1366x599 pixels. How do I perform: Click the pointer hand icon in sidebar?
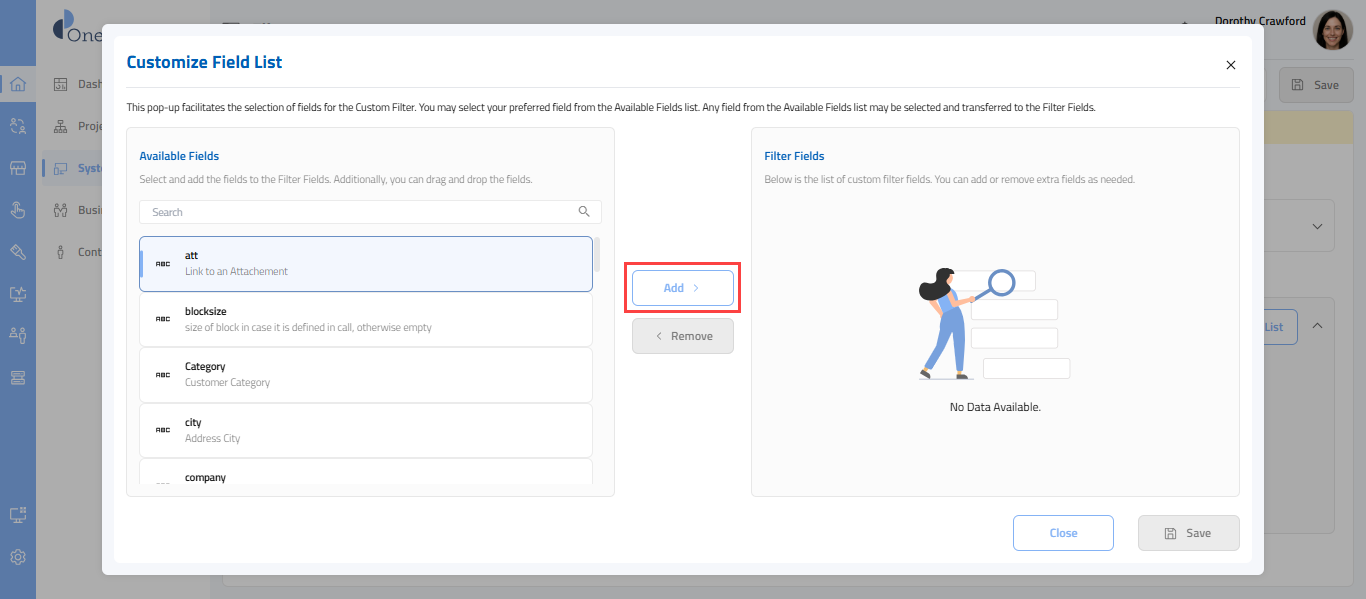pyautogui.click(x=17, y=210)
